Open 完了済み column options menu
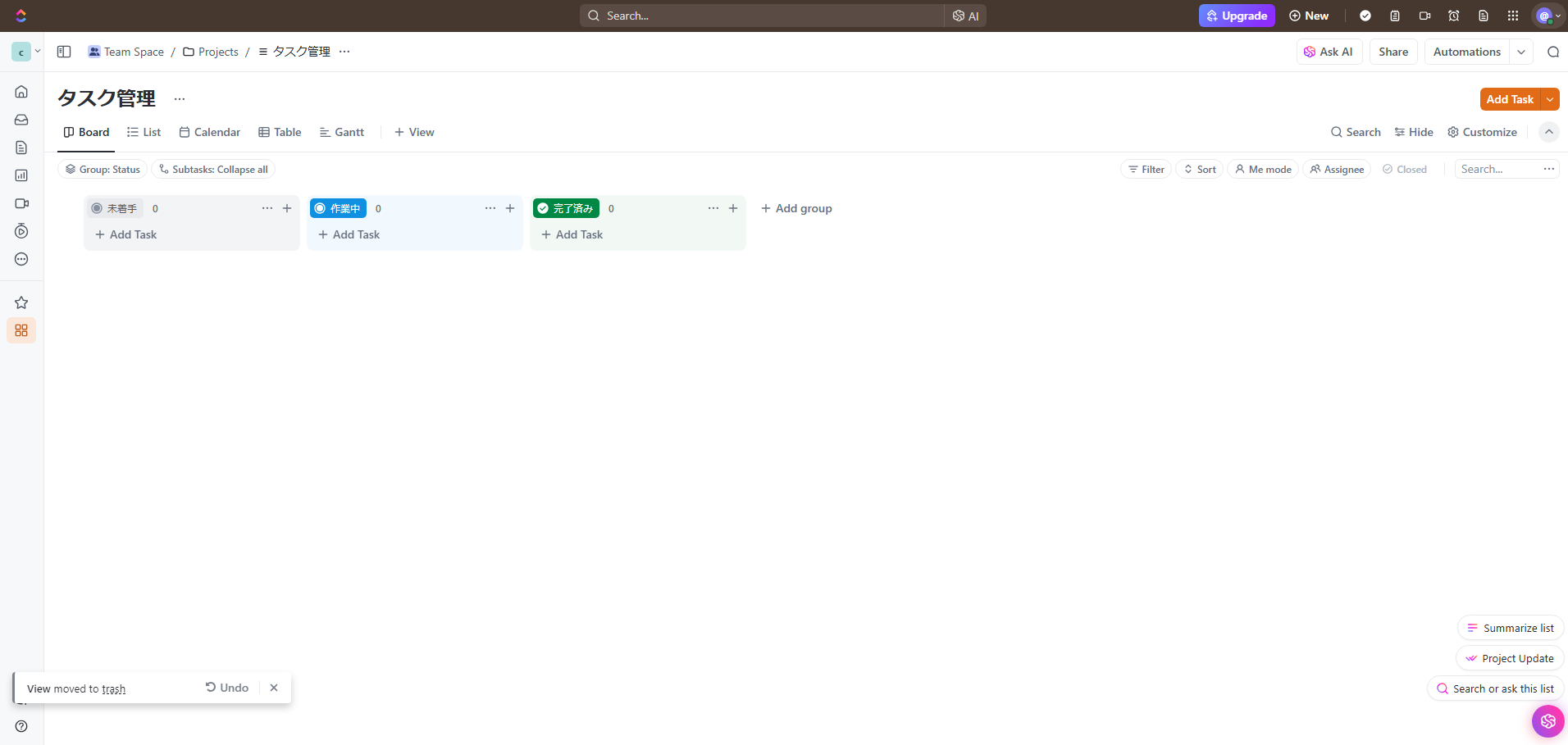The height and width of the screenshot is (745, 1568). 713,208
